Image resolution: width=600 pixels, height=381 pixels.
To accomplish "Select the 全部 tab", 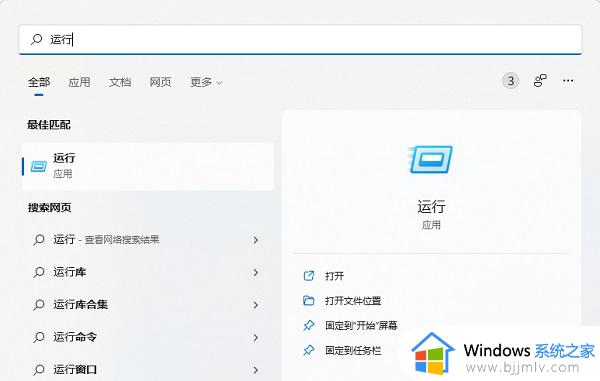I will [x=39, y=82].
